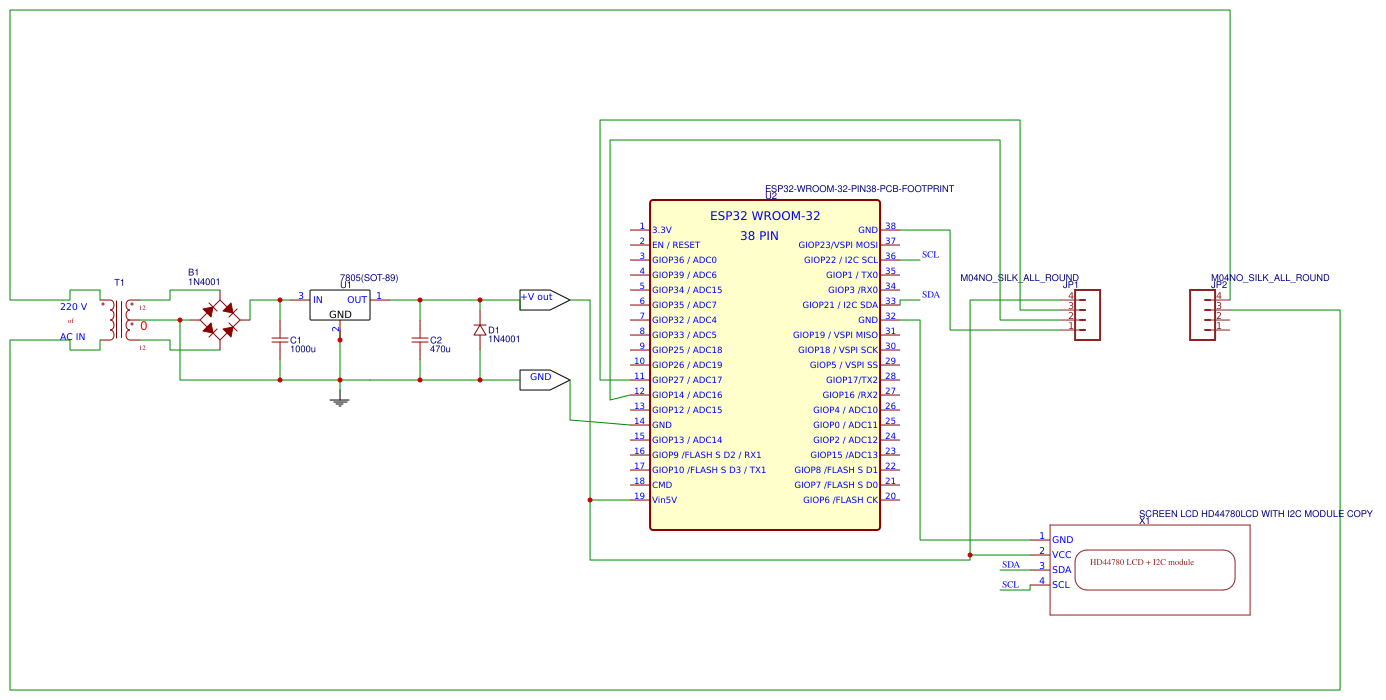Select the GIOP27 / ADC17 pin label
This screenshot has width=1386, height=700.
687,380
